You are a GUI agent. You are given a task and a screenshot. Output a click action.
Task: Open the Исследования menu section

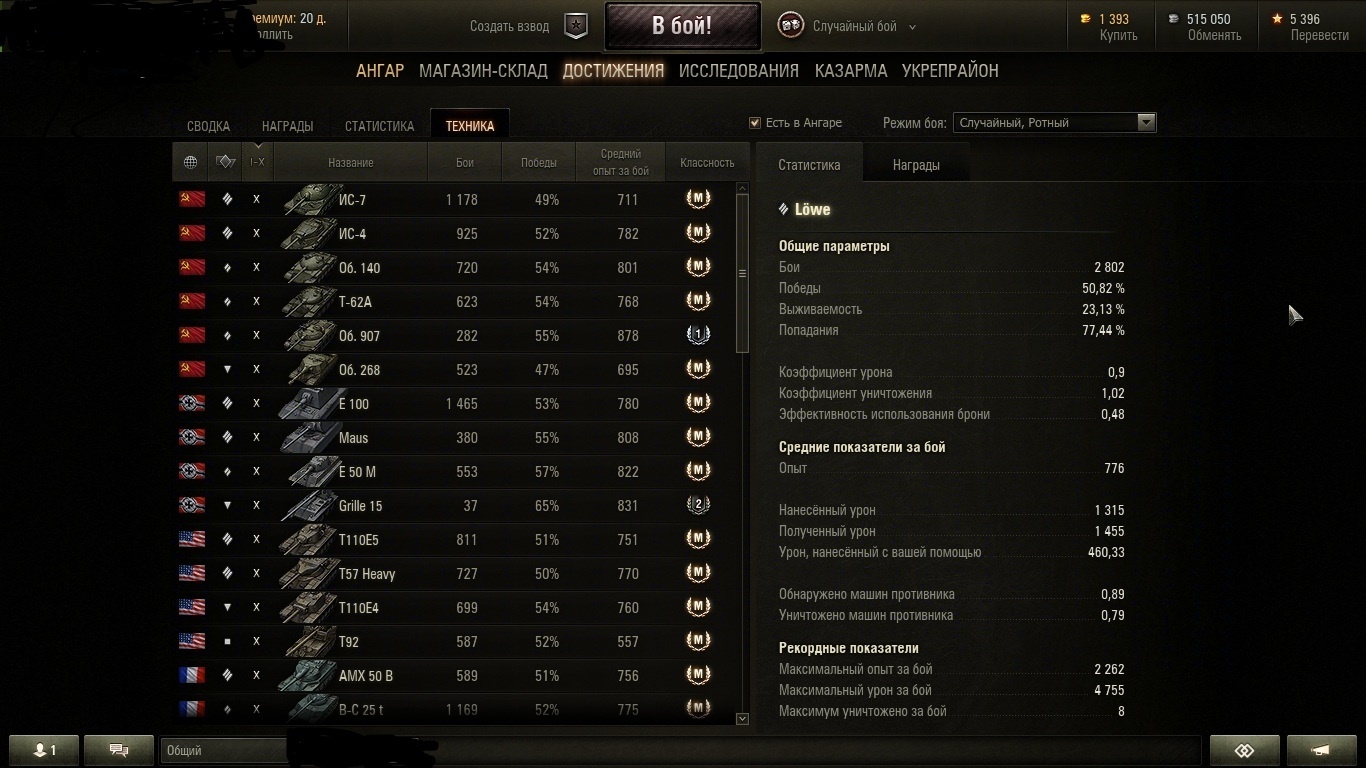tap(739, 71)
